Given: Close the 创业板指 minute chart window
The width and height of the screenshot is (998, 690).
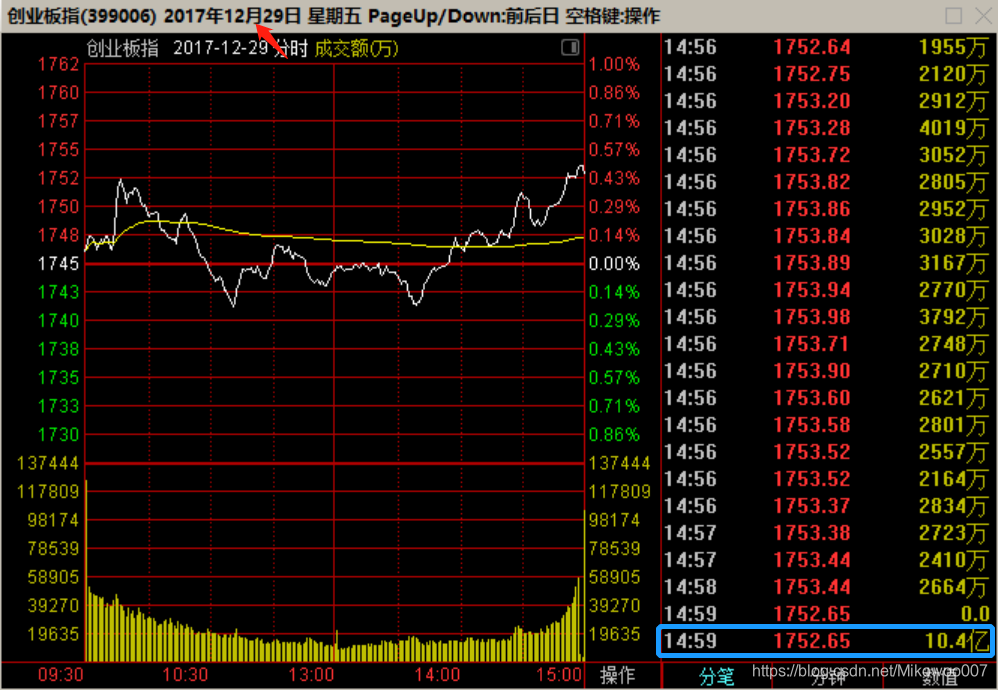Looking at the screenshot, I should point(983,15).
